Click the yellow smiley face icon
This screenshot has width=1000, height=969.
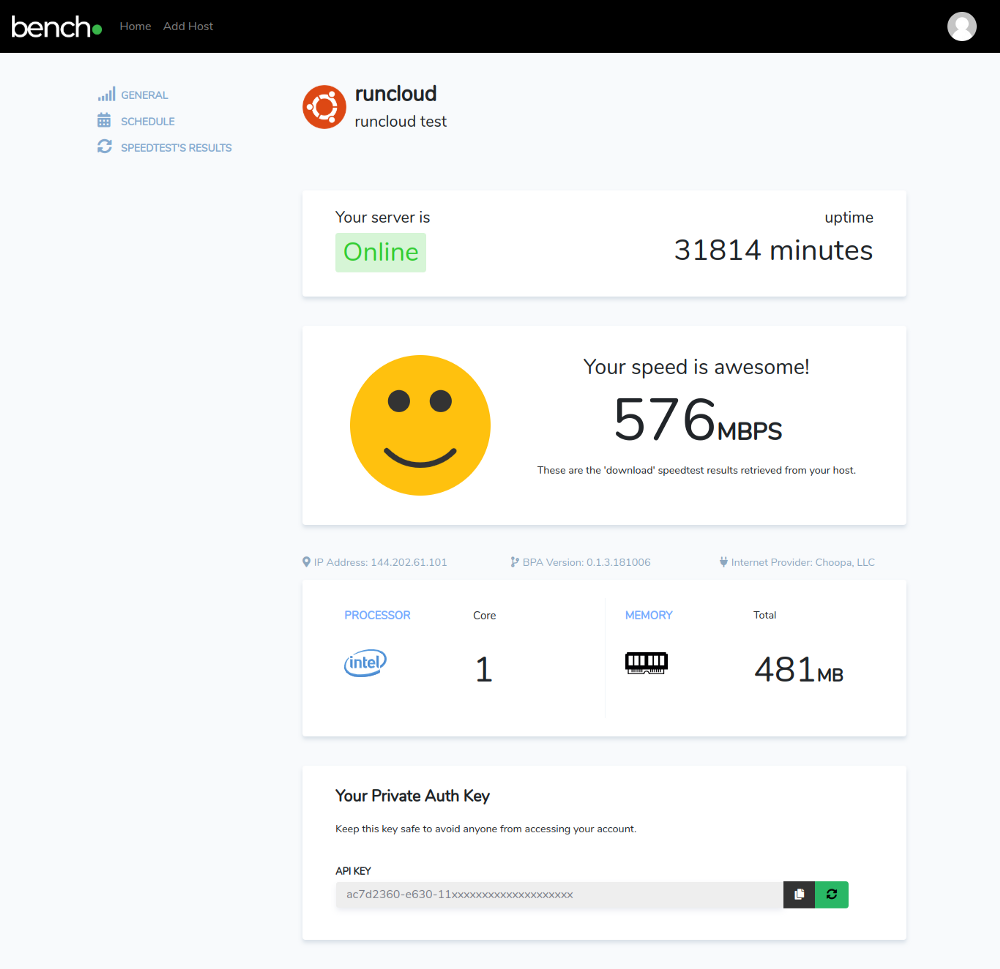(x=420, y=425)
